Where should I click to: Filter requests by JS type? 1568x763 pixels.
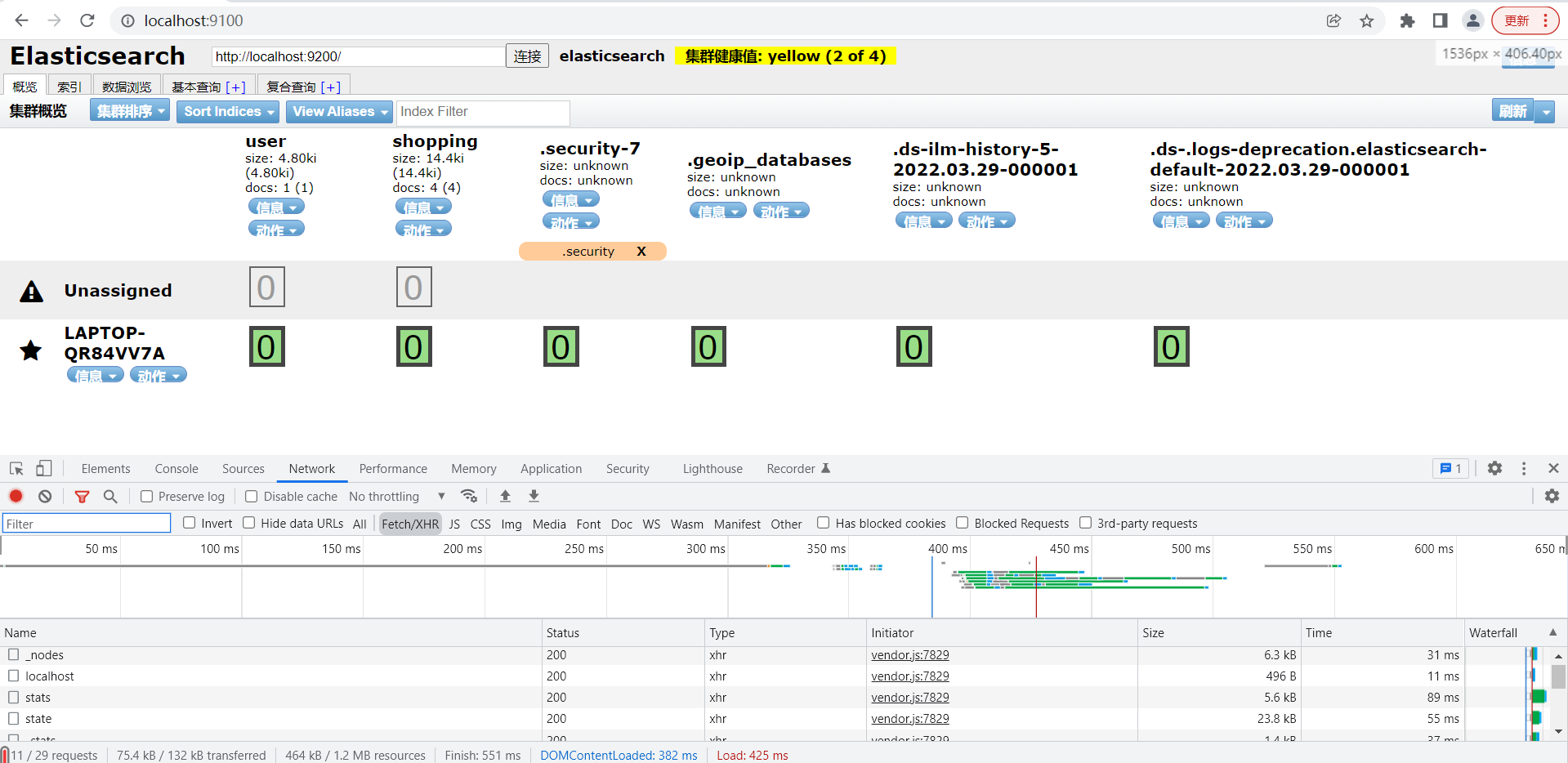pyautogui.click(x=454, y=524)
